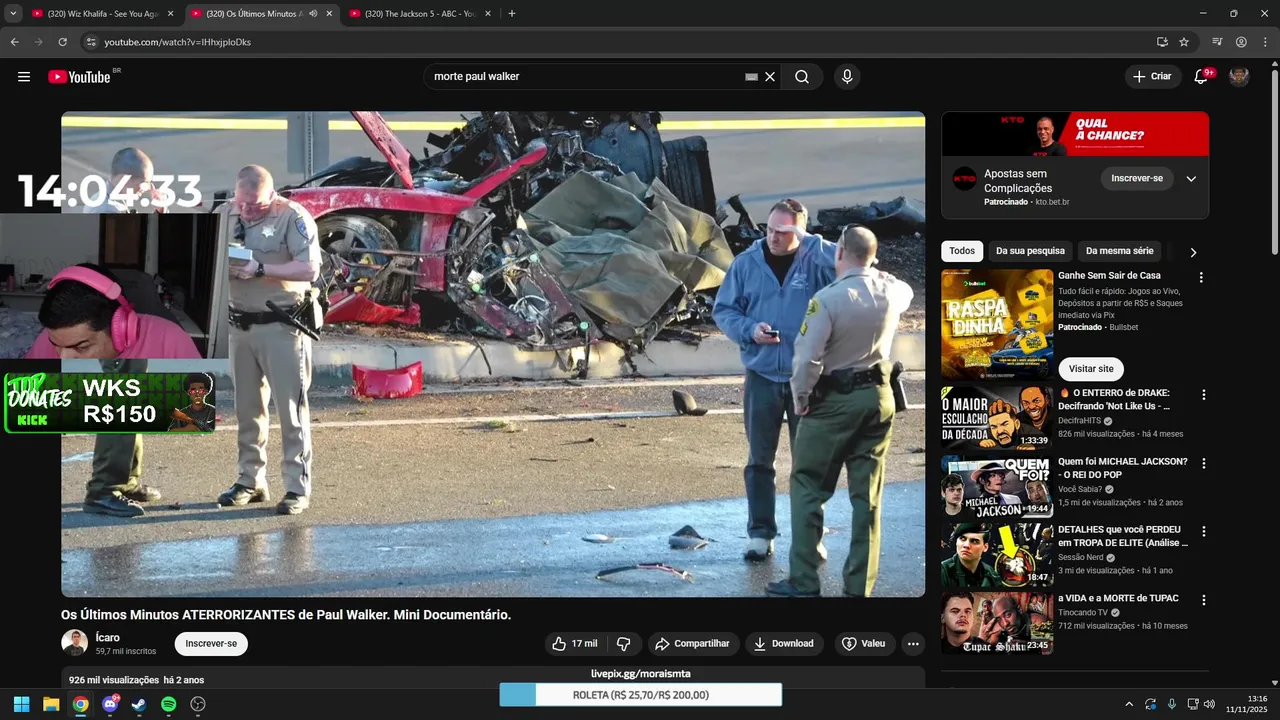This screenshot has height=720, width=1280.
Task: Open the Windows Start menu
Action: pos(21,704)
